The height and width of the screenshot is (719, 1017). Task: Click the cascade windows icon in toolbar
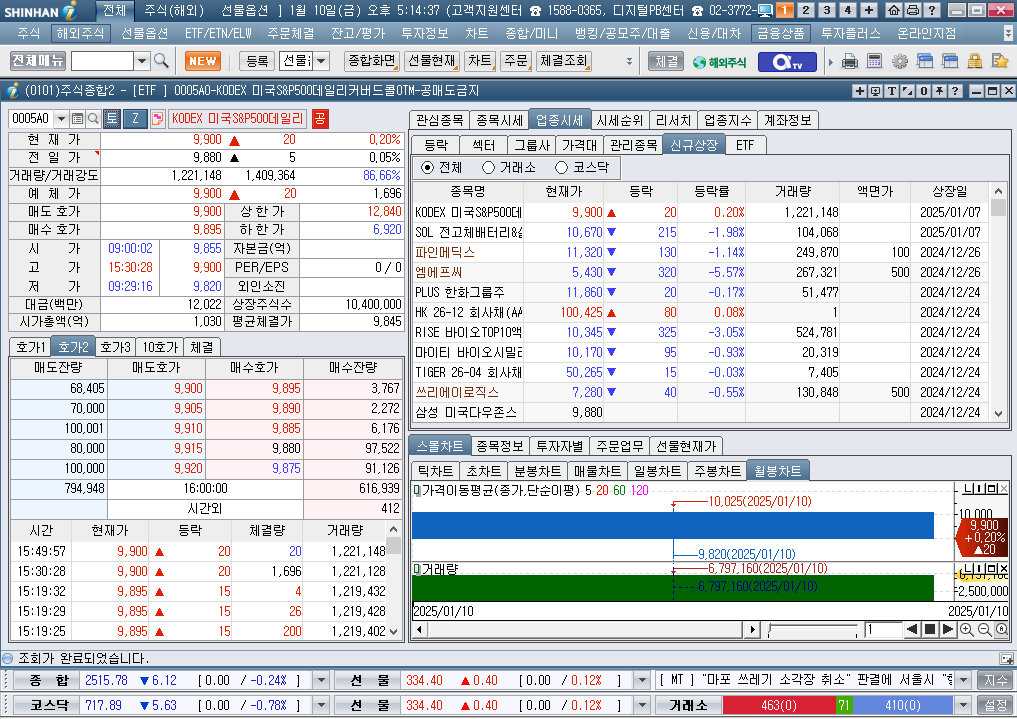pos(925,62)
